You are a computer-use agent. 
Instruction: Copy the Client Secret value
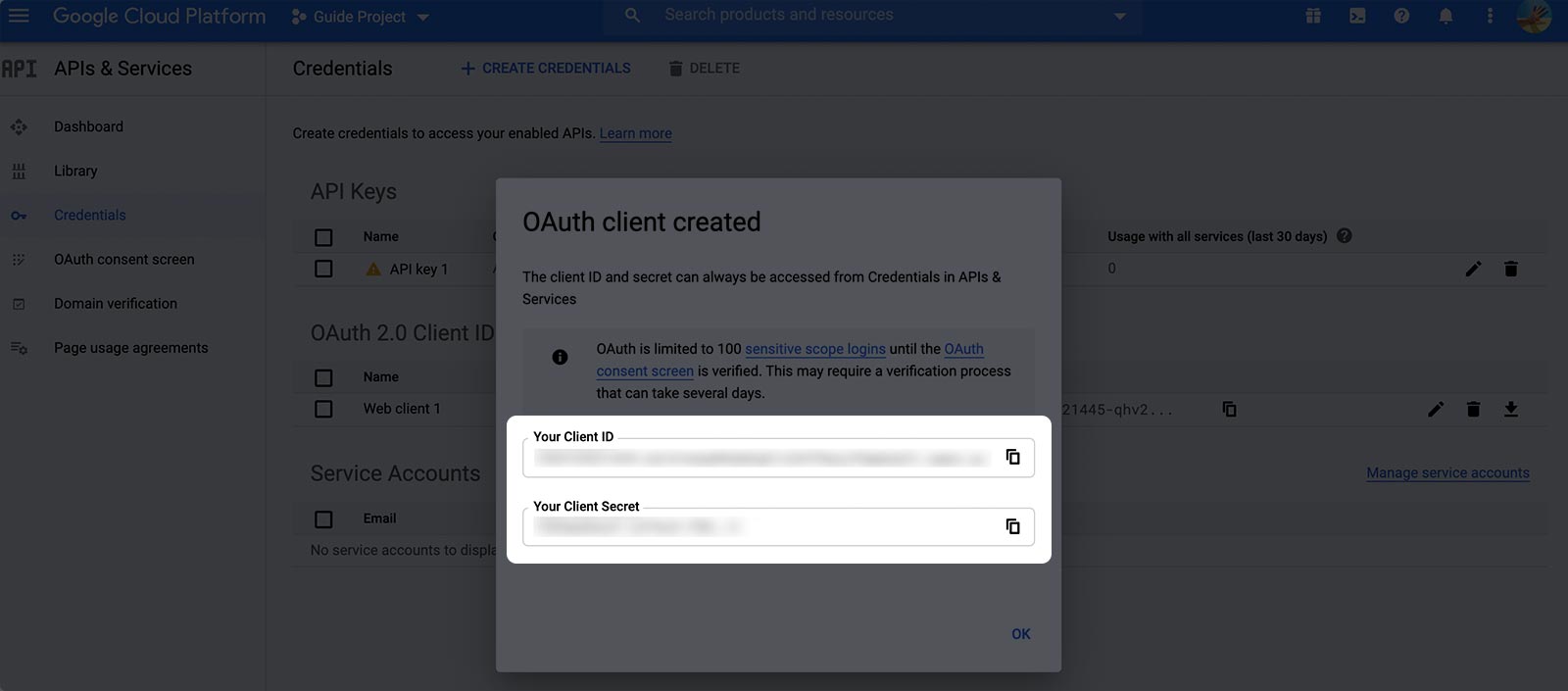(x=1012, y=526)
